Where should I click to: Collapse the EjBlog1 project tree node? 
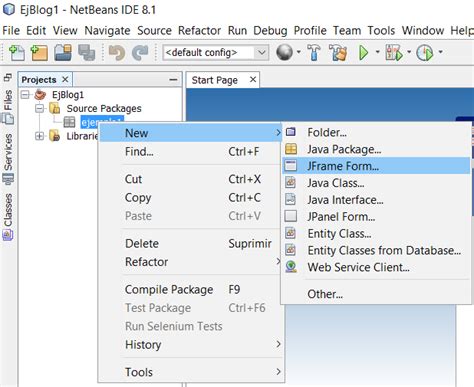click(x=25, y=95)
